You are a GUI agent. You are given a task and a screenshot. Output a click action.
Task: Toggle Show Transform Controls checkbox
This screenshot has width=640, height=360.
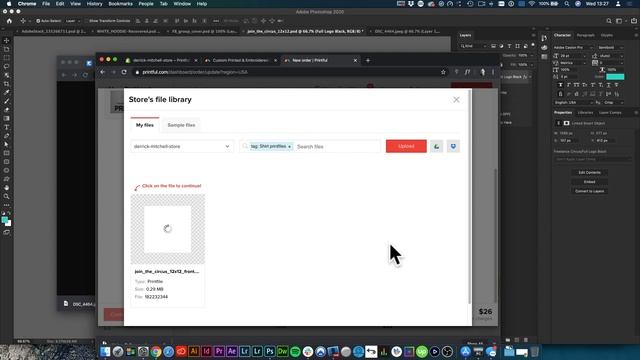pyautogui.click(x=87, y=21)
